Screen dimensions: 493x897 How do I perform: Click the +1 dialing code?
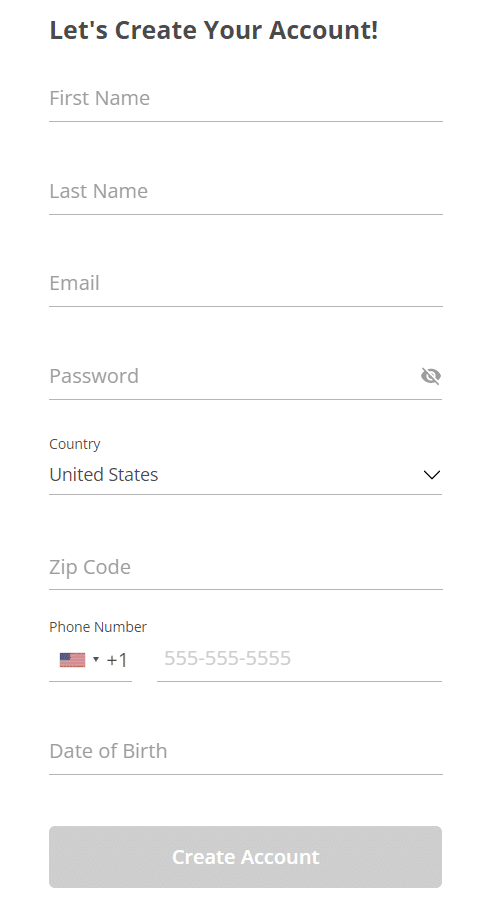[117, 660]
